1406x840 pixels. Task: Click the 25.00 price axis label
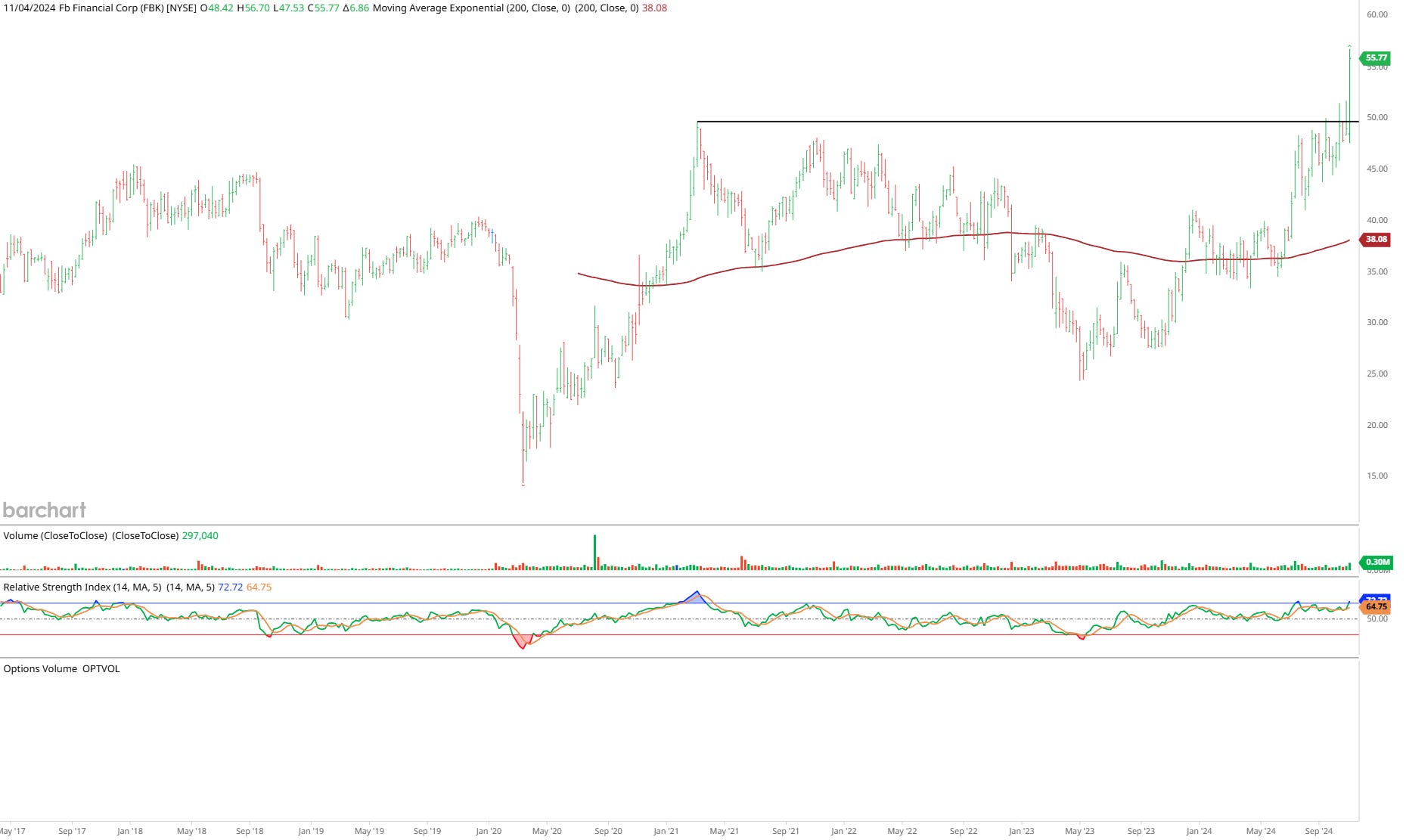[x=1377, y=374]
